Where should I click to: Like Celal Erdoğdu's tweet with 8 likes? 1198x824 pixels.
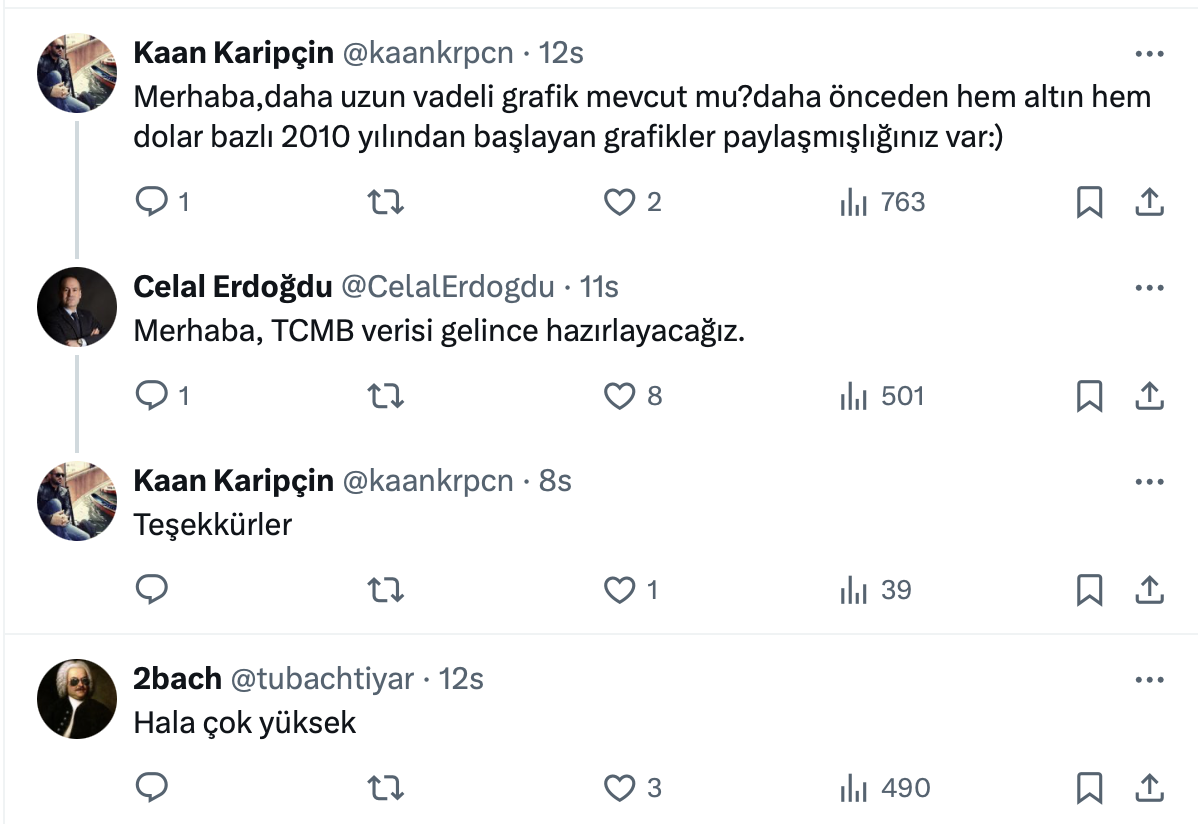point(620,397)
